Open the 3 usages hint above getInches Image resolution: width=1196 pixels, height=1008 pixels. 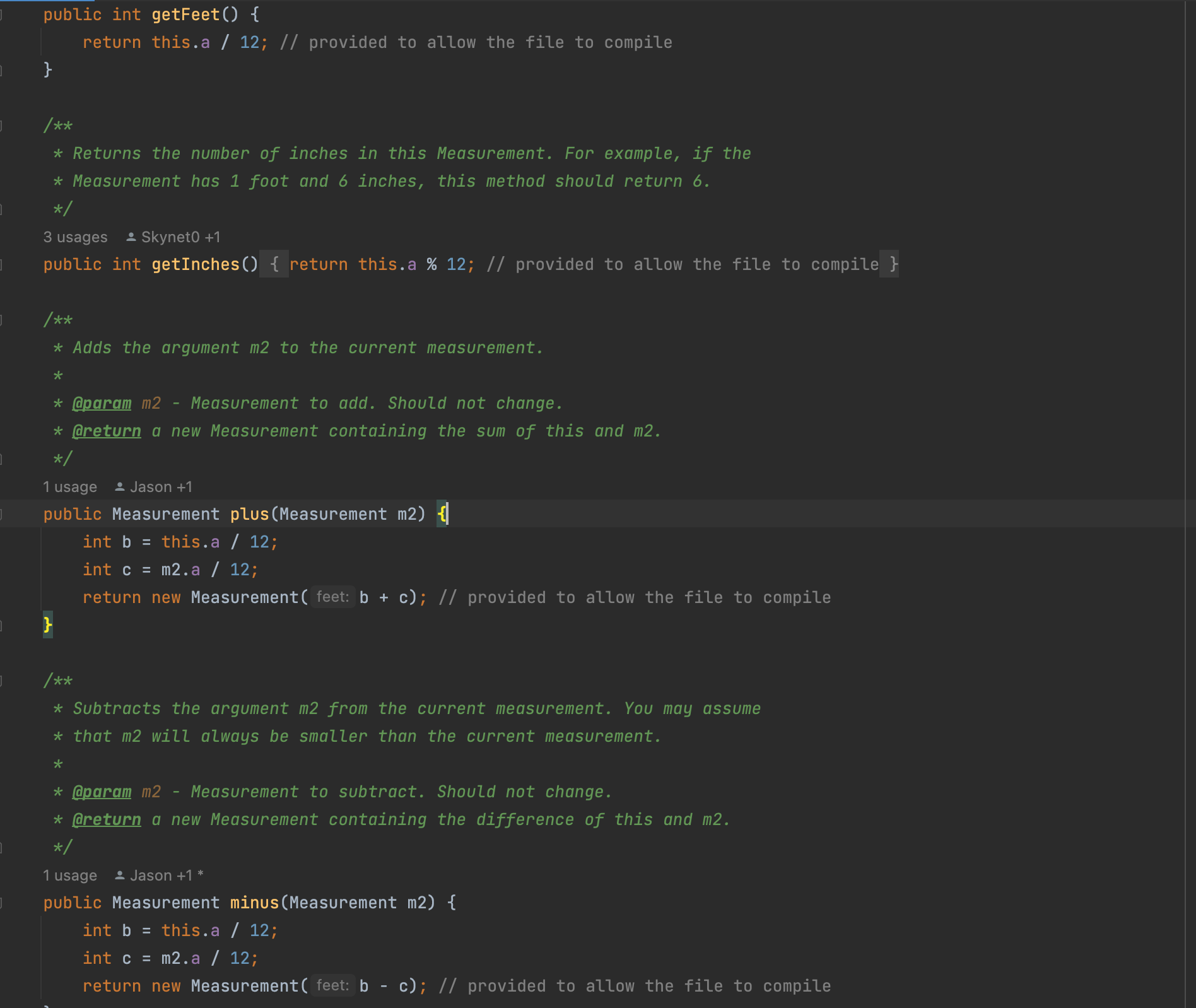75,237
